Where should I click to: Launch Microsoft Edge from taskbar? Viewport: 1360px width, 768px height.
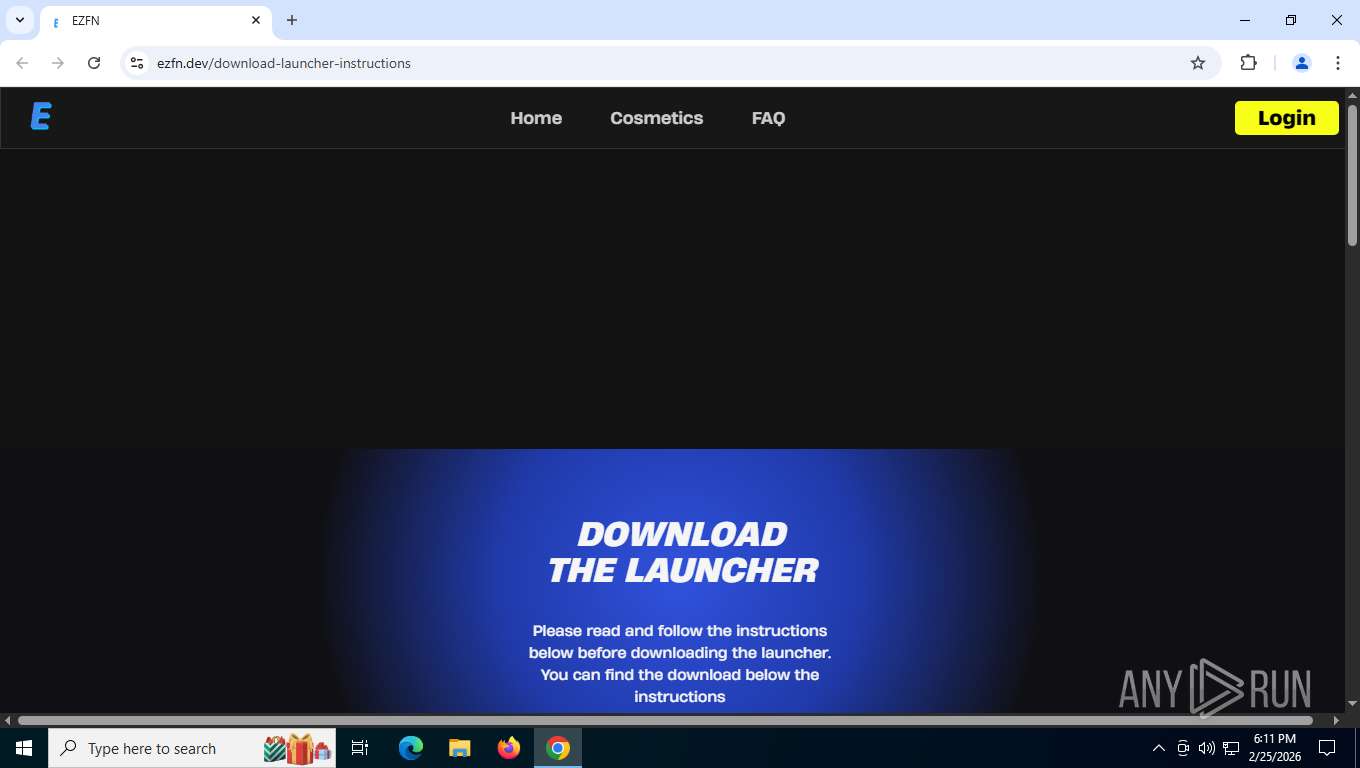(411, 748)
